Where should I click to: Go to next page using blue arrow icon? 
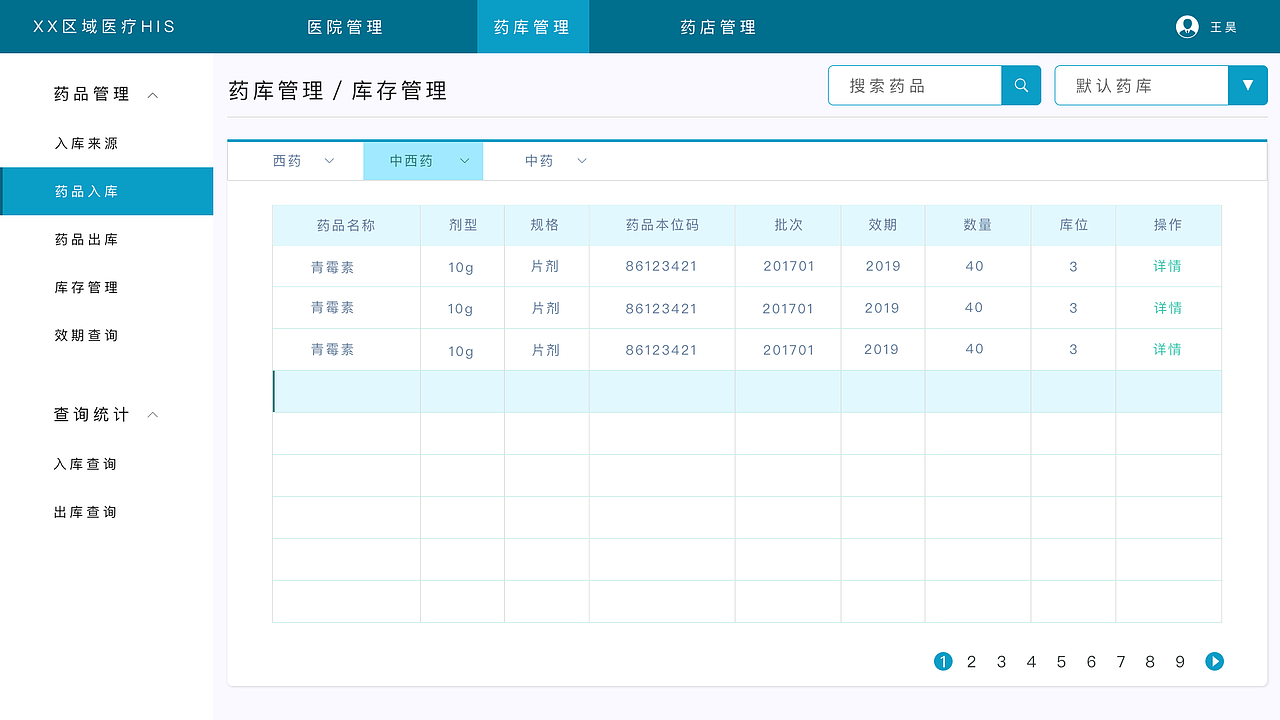point(1214,661)
